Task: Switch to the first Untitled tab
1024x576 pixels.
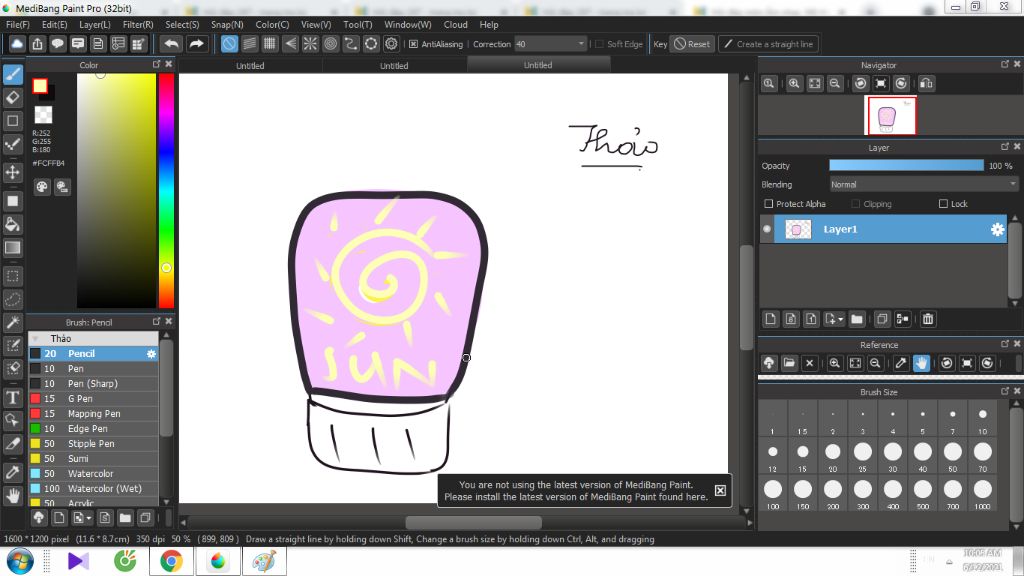Action: click(250, 65)
